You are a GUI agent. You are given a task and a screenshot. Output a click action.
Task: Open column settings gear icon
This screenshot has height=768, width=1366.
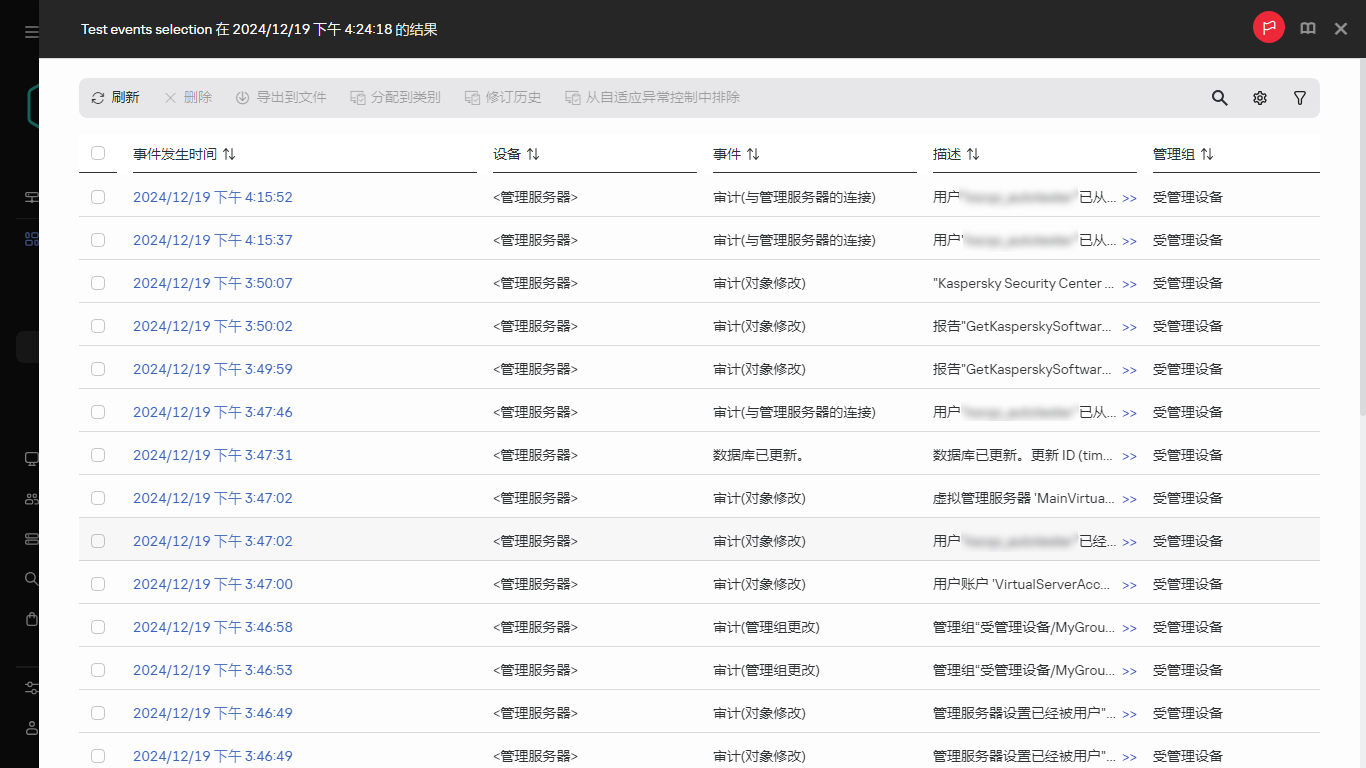tap(1260, 98)
